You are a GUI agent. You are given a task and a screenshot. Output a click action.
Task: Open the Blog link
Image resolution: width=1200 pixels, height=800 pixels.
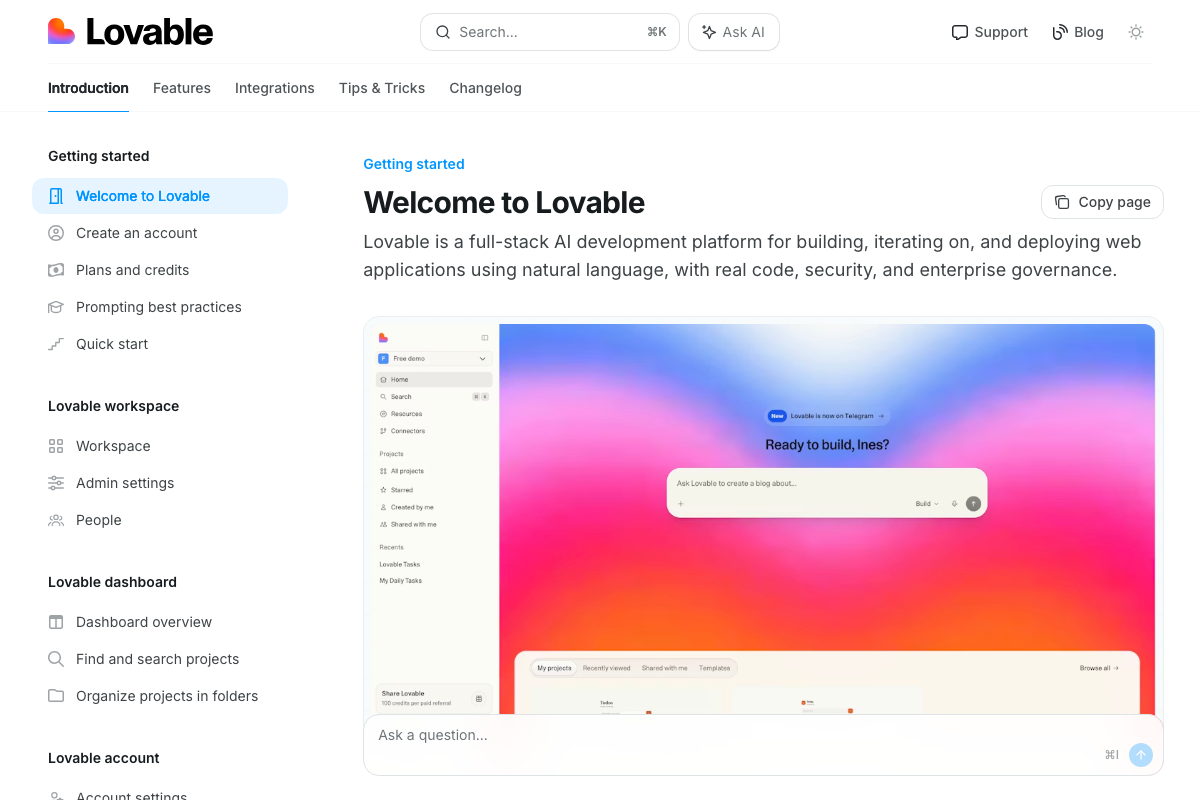pyautogui.click(x=1078, y=32)
